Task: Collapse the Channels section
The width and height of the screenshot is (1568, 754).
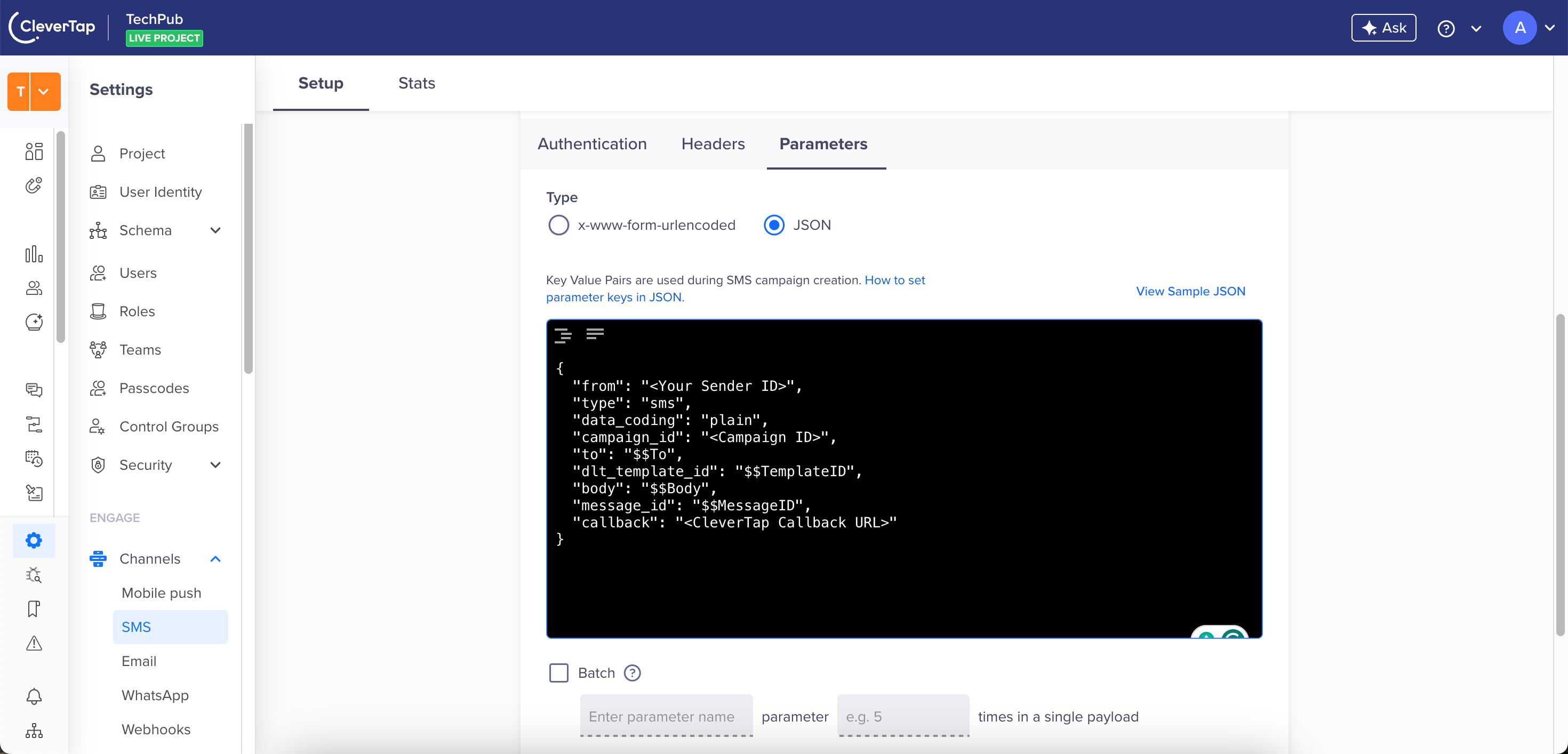Action: pos(215,559)
